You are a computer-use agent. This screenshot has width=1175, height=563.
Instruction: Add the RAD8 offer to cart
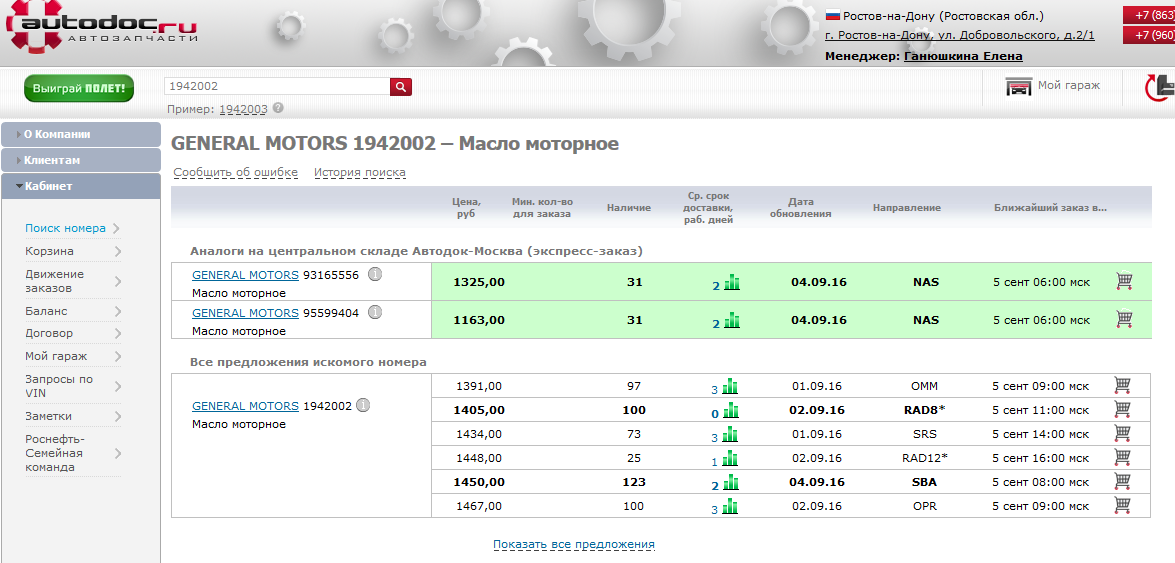click(1122, 410)
